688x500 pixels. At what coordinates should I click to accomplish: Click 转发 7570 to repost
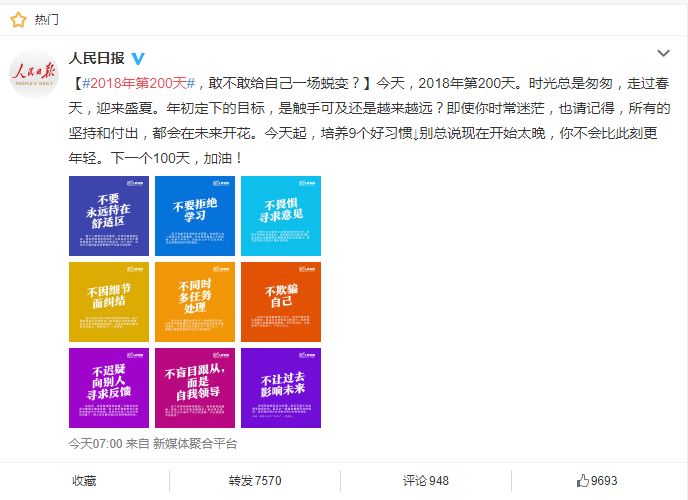pyautogui.click(x=255, y=481)
